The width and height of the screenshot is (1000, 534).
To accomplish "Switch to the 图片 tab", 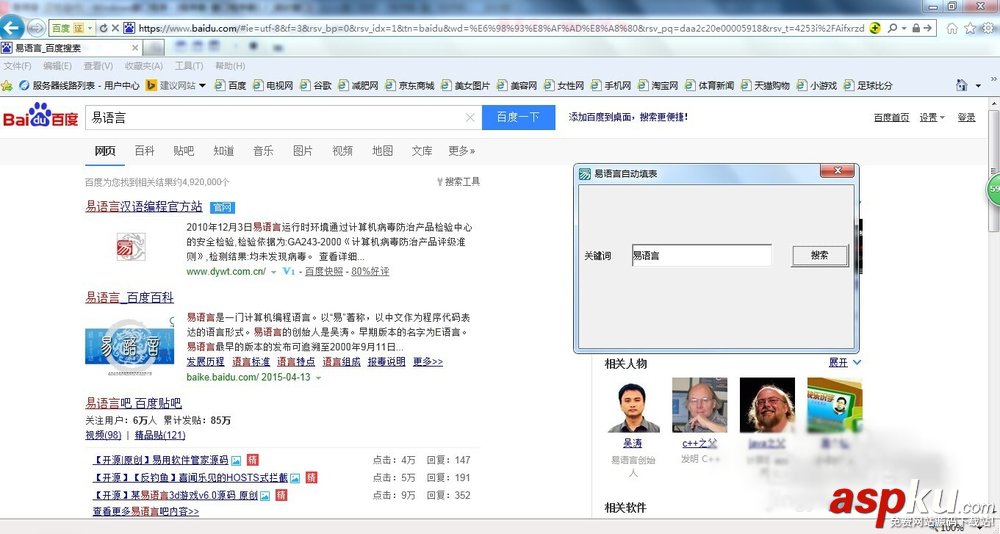I will coord(303,151).
